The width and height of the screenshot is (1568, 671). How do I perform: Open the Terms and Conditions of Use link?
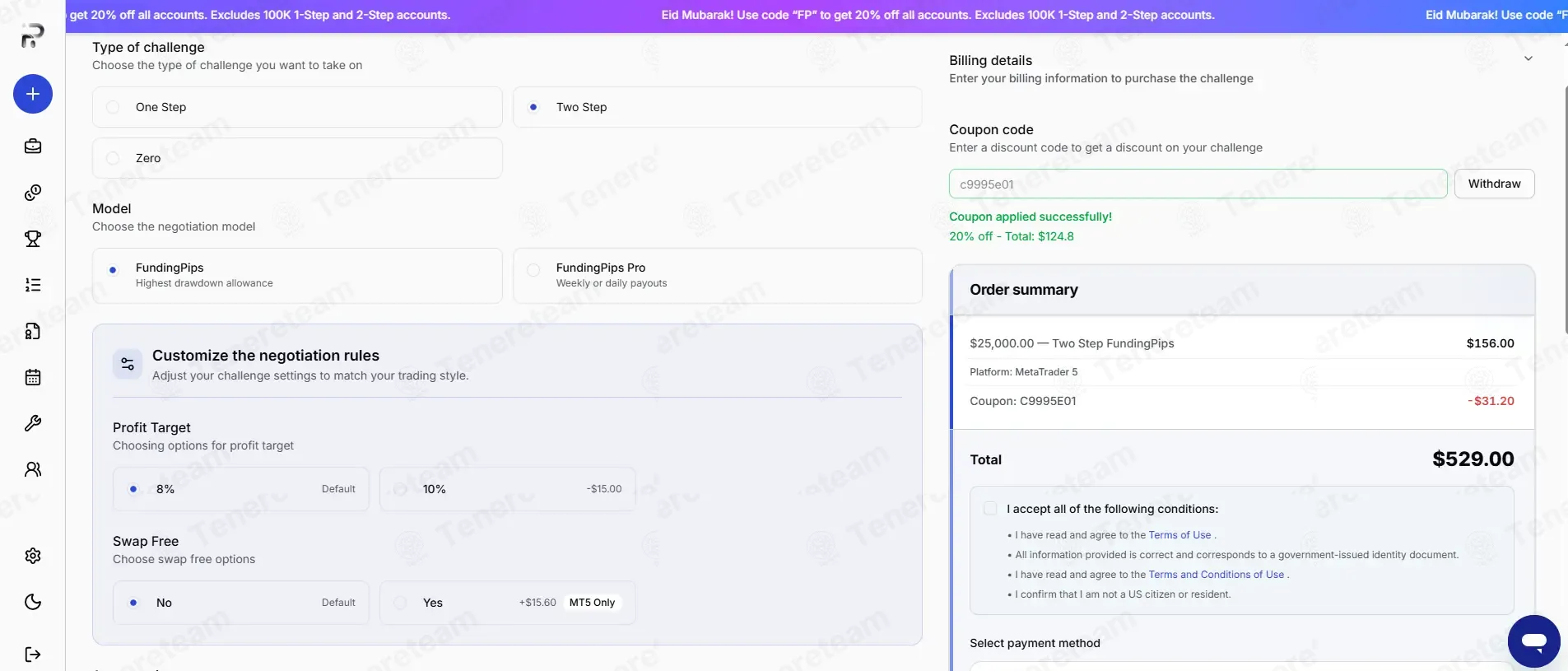click(x=1216, y=575)
